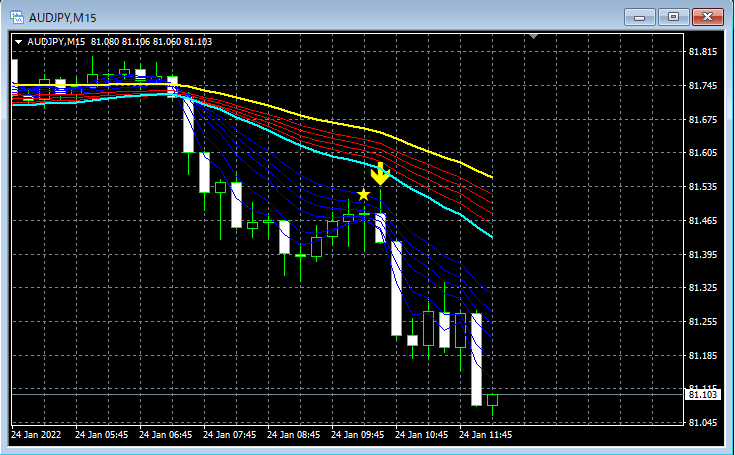This screenshot has width=735, height=455.
Task: Click the 24 Jan 2022 date label
Action: (x=36, y=435)
